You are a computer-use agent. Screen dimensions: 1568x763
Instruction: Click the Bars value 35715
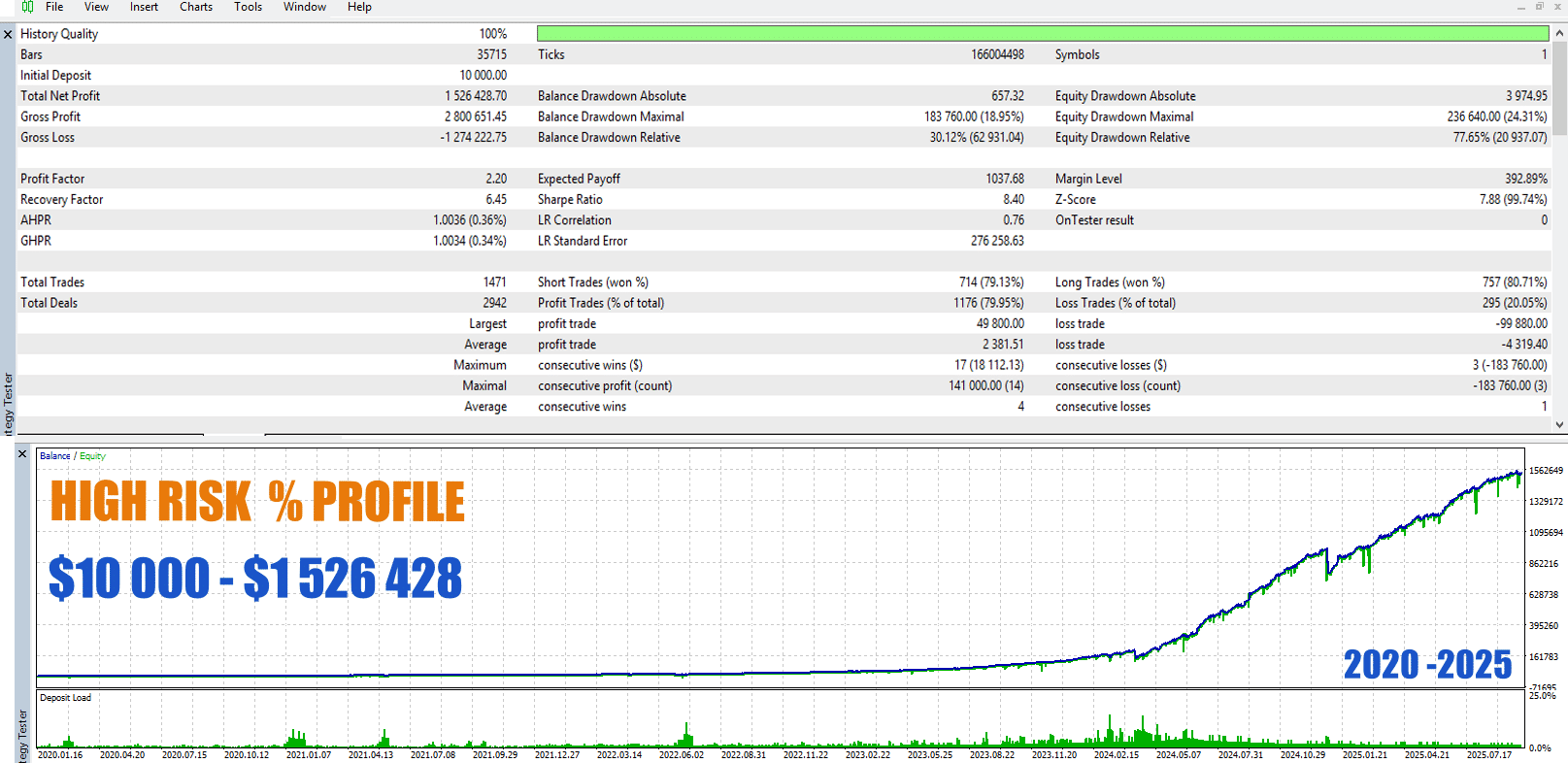coord(492,55)
